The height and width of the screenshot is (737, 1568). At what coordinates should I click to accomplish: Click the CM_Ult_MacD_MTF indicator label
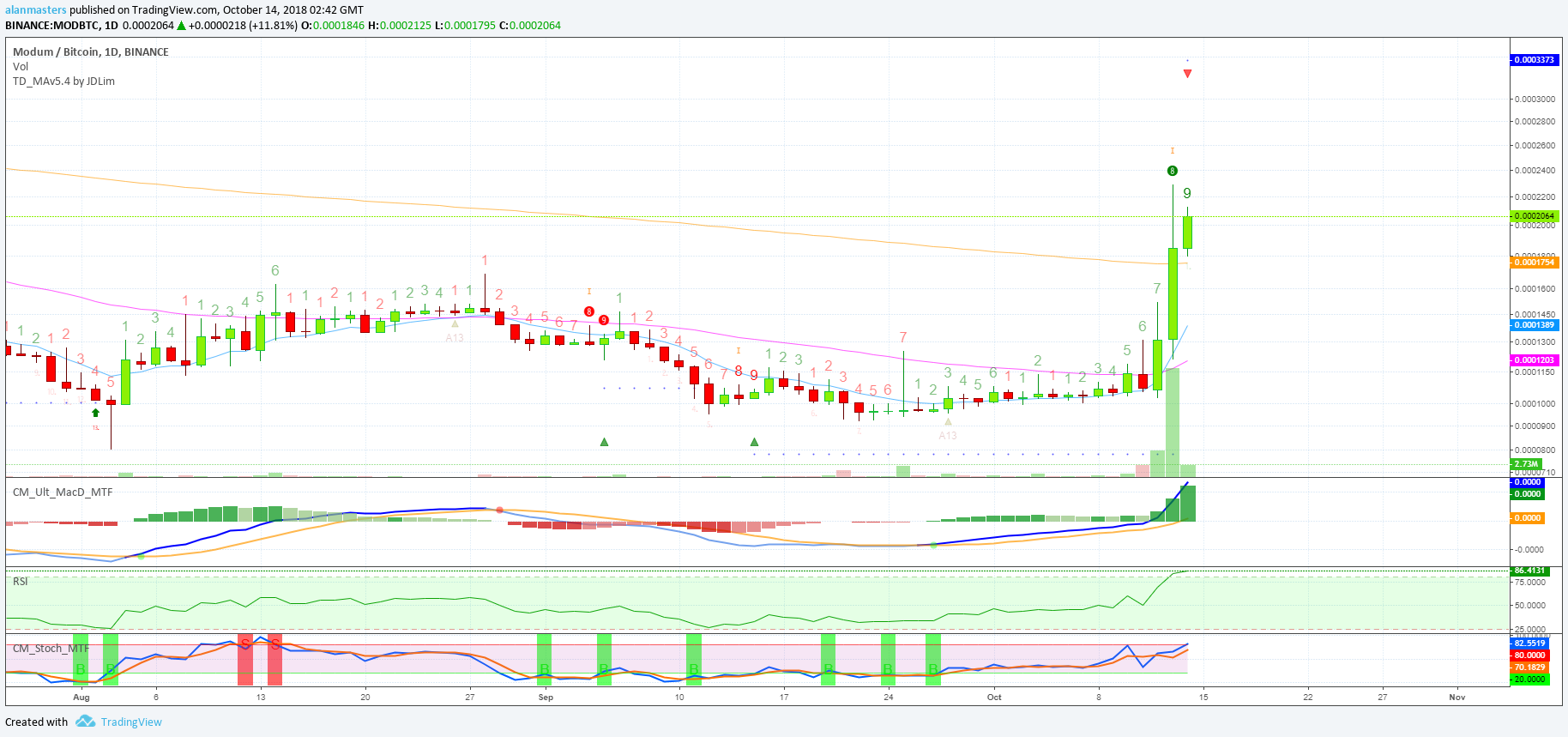[x=63, y=492]
